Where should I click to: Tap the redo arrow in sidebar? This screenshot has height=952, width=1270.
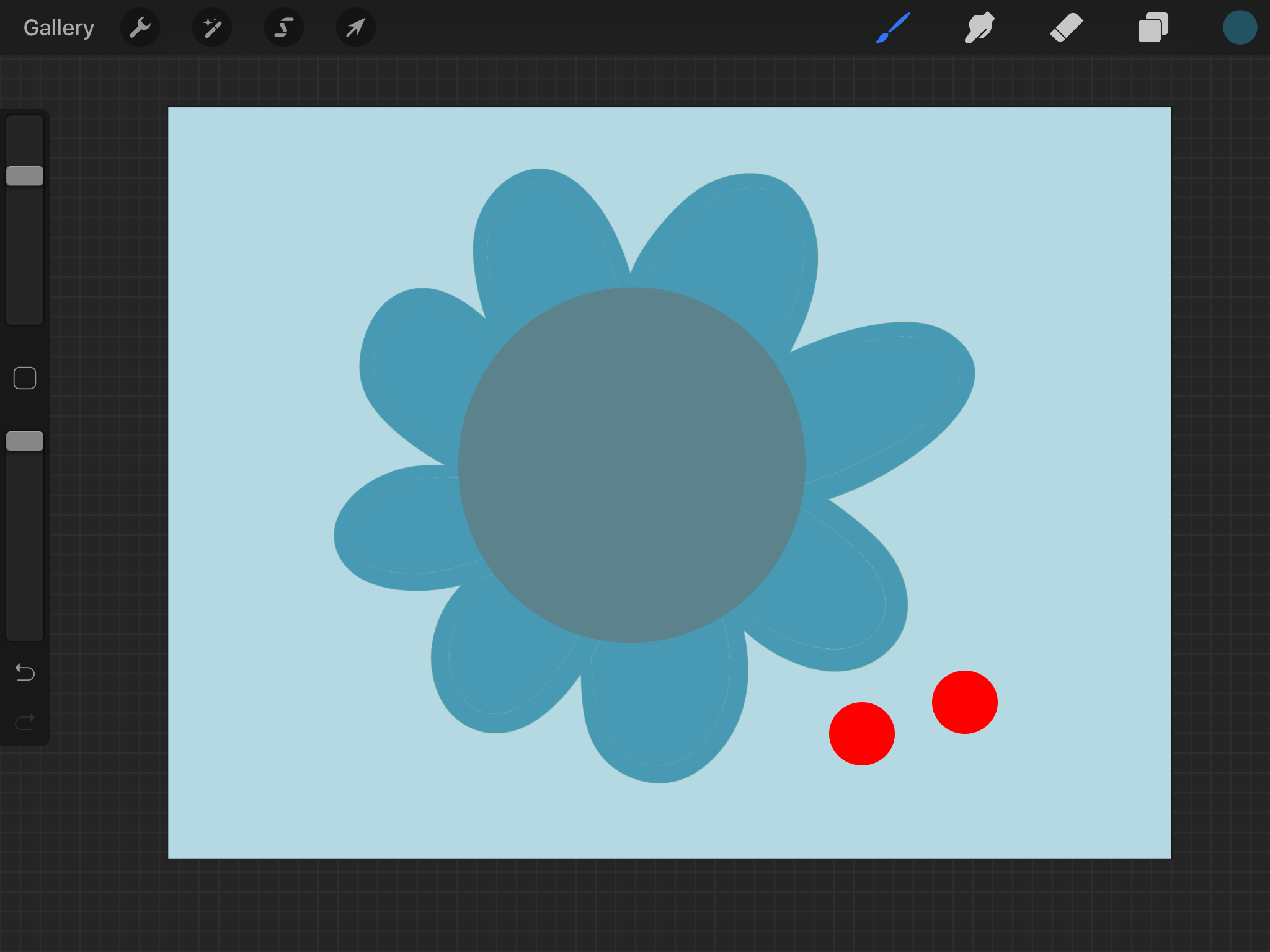coord(25,721)
